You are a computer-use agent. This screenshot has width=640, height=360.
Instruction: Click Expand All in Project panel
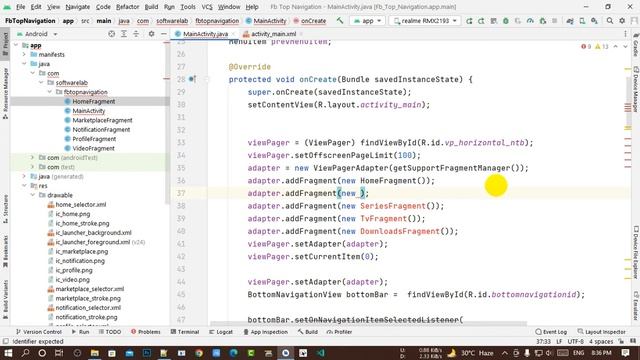click(x=124, y=34)
